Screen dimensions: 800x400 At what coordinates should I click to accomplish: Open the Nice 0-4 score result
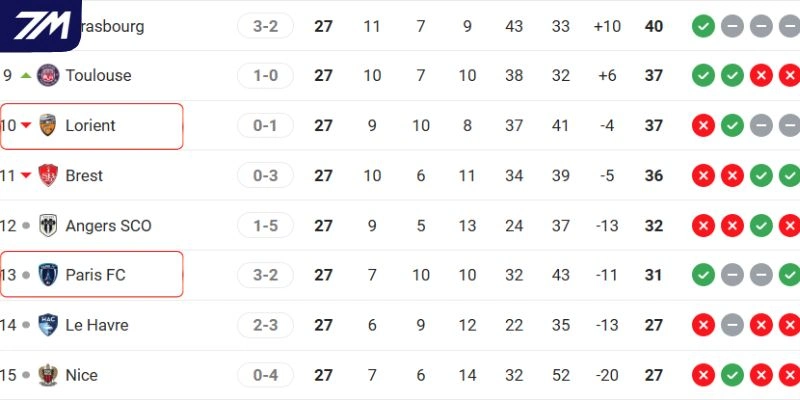click(x=265, y=375)
